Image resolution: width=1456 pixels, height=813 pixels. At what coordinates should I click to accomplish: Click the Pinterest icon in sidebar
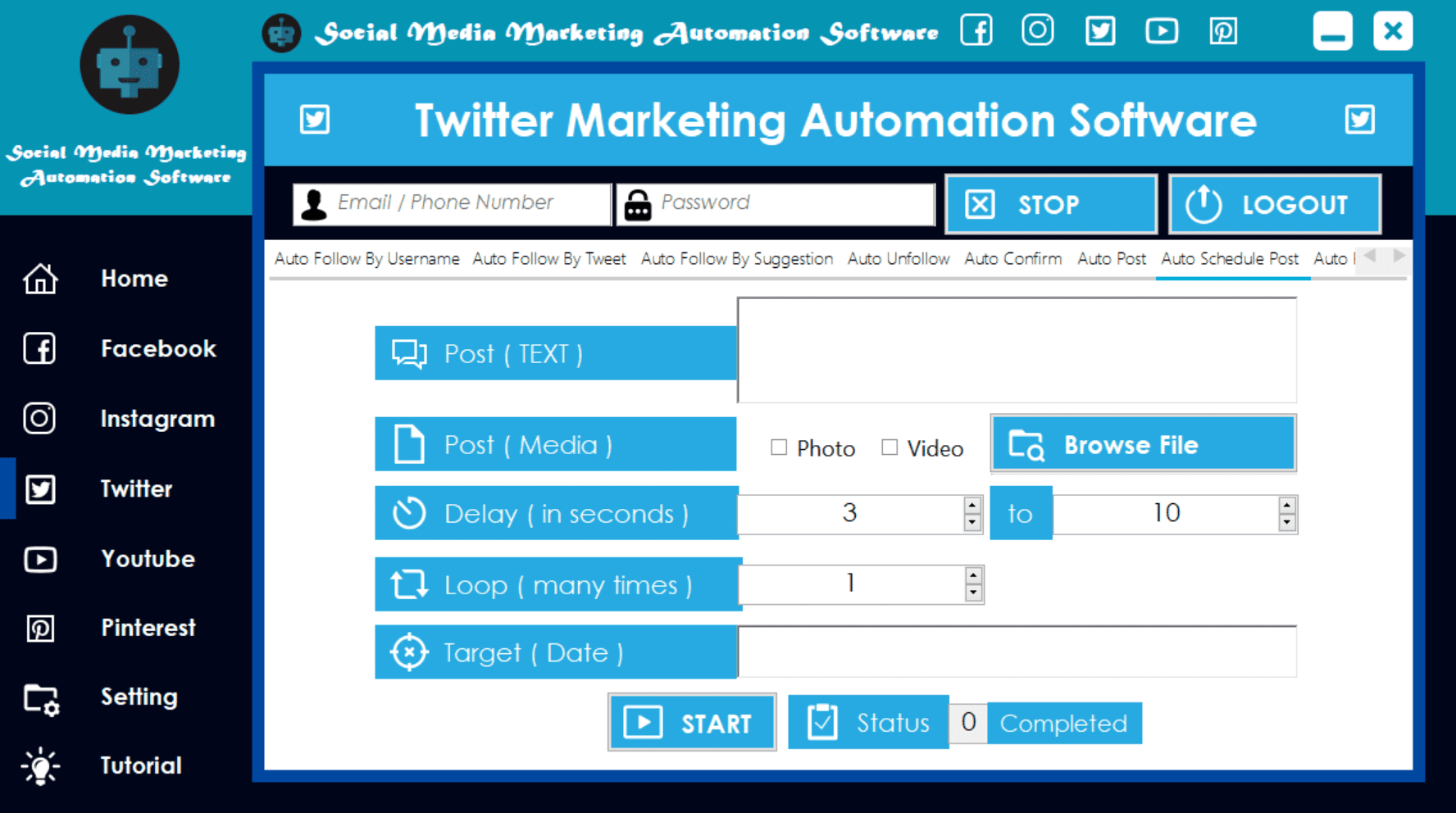click(40, 629)
